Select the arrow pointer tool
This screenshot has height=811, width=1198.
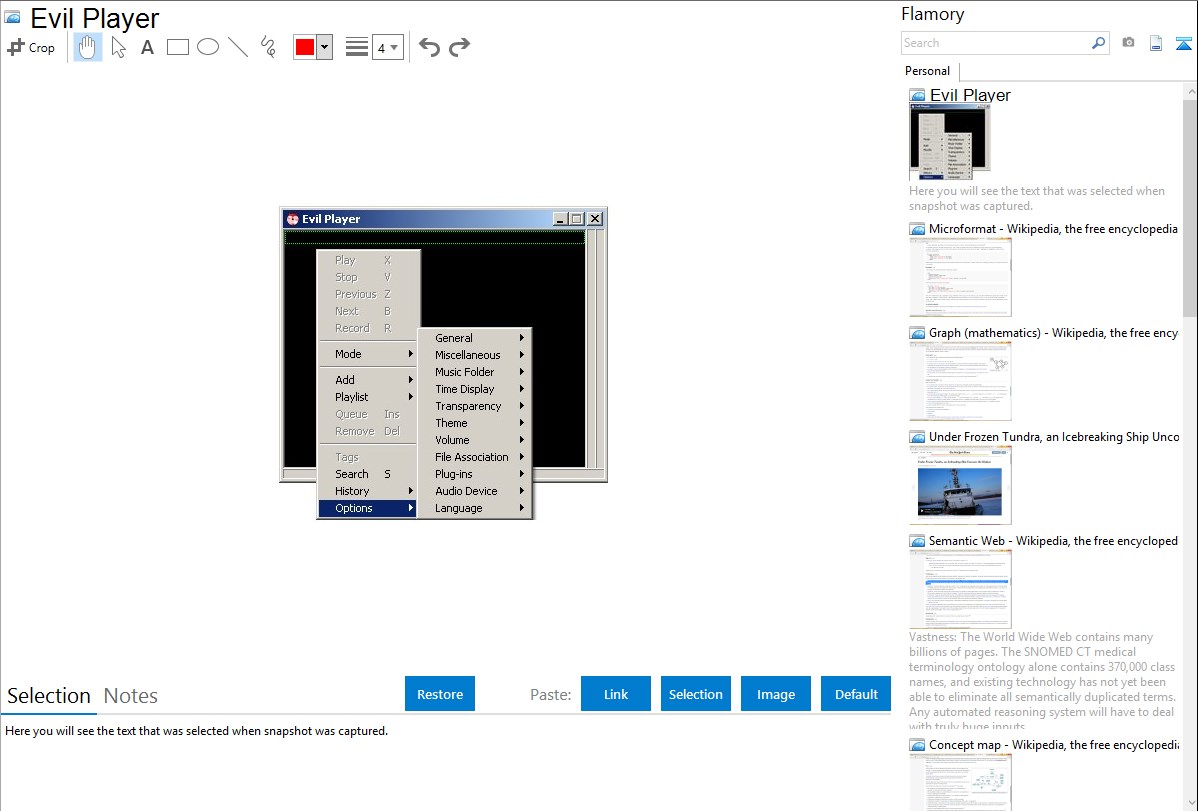tap(118, 47)
